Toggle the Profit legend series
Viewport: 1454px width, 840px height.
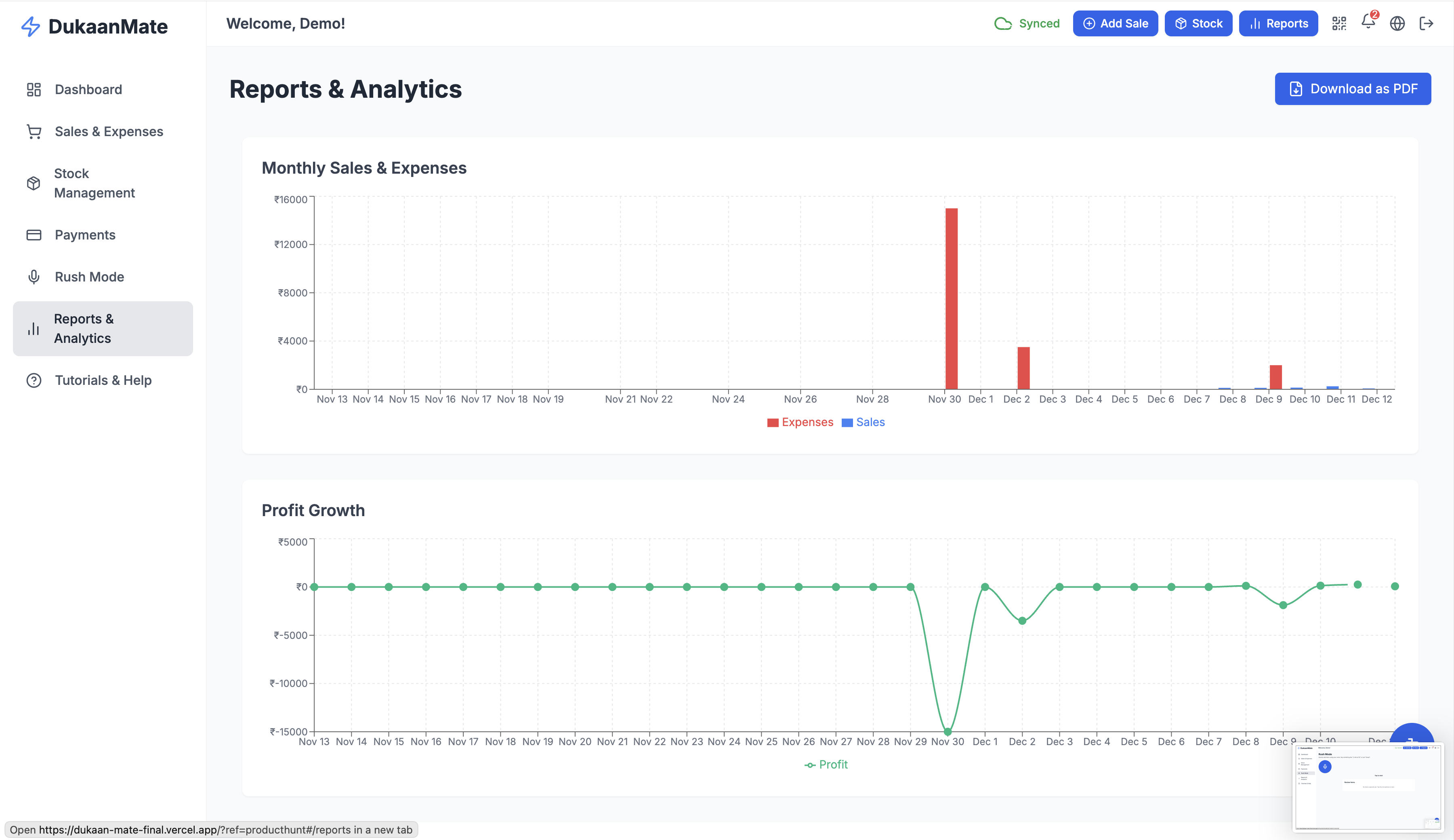pos(826,764)
